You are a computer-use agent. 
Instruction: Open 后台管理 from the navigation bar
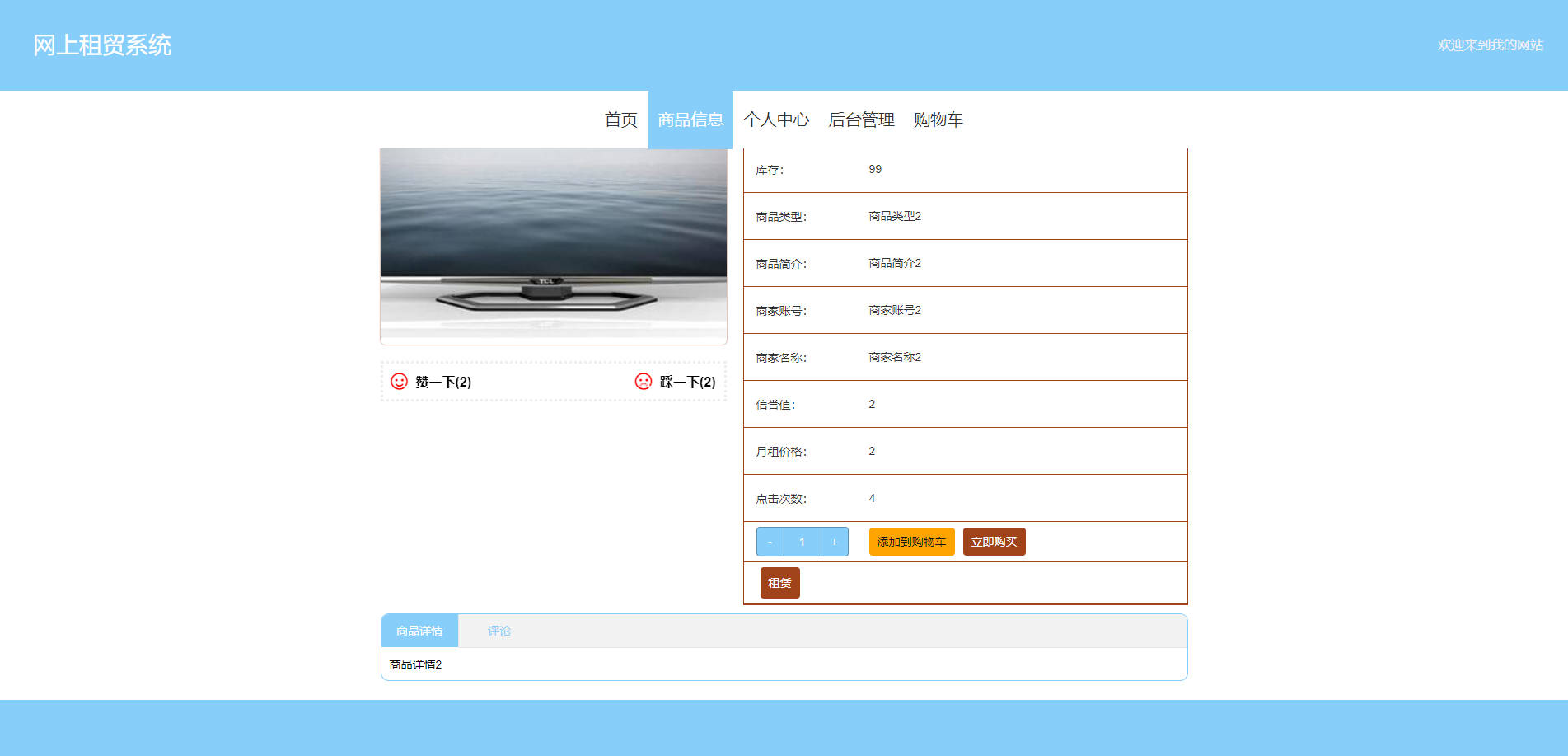click(x=861, y=120)
